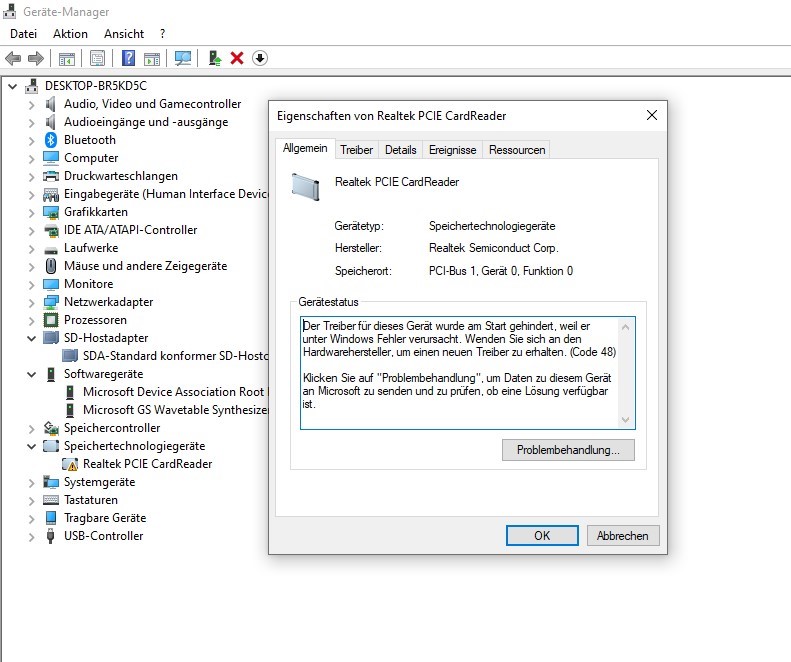Select the Tragbare Geräte icon

[51, 518]
